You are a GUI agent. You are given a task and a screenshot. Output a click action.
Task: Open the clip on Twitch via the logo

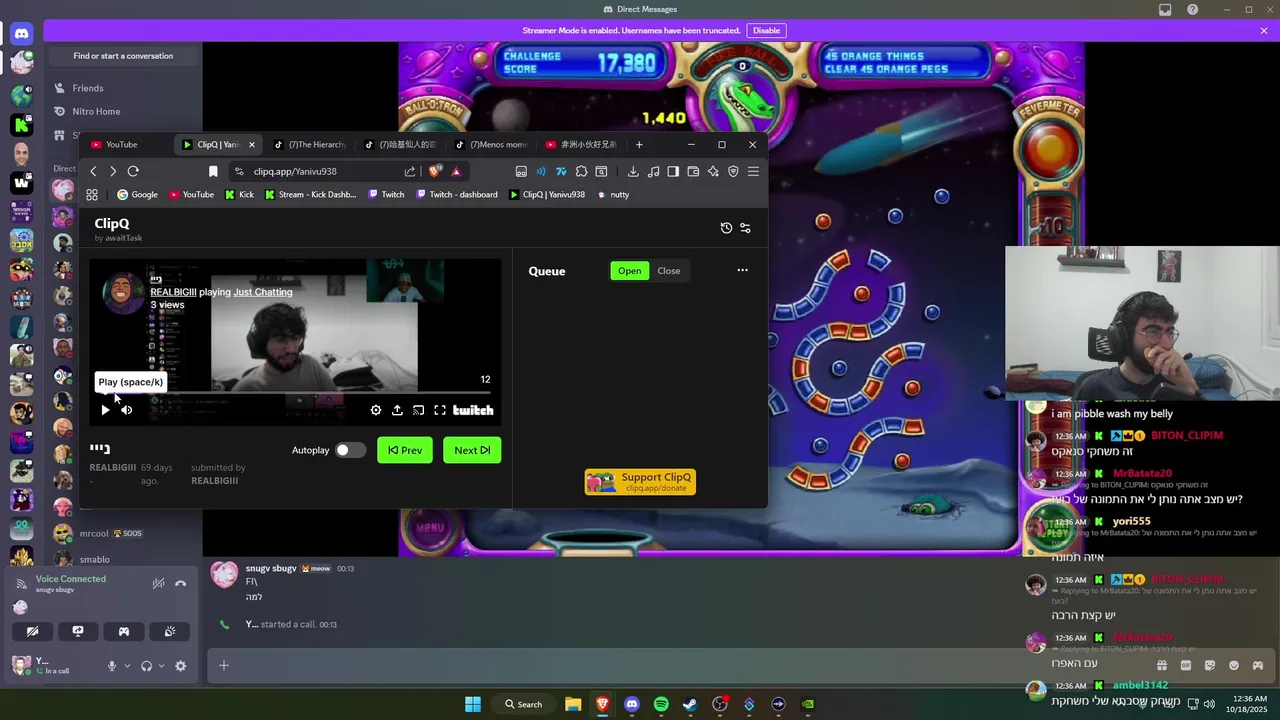click(x=473, y=410)
